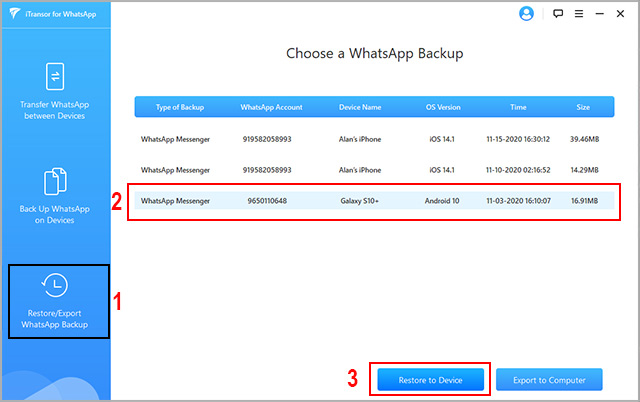Click the 14.29MB size cell

tap(584, 170)
